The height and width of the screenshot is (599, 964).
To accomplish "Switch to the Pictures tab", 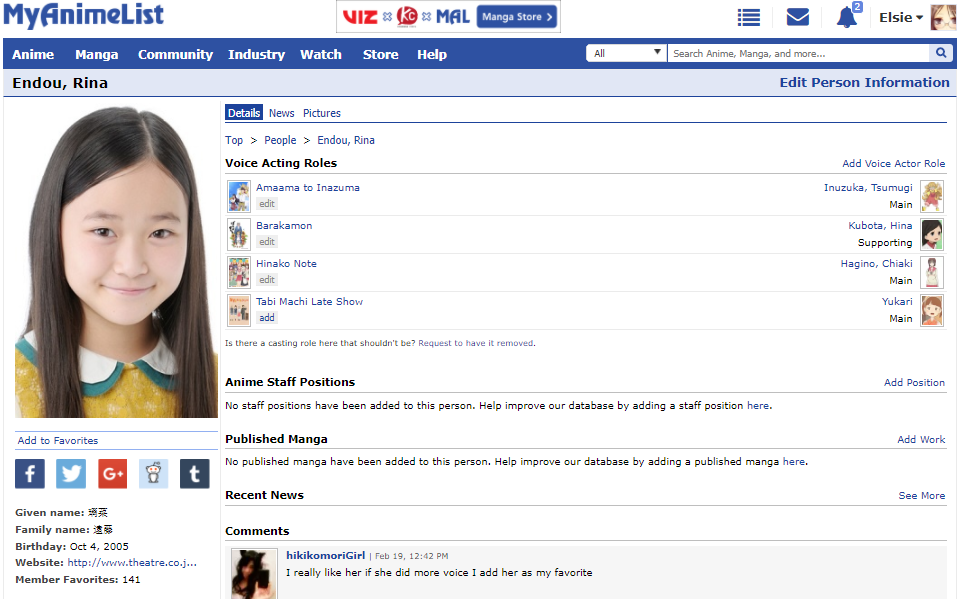I will click(322, 113).
